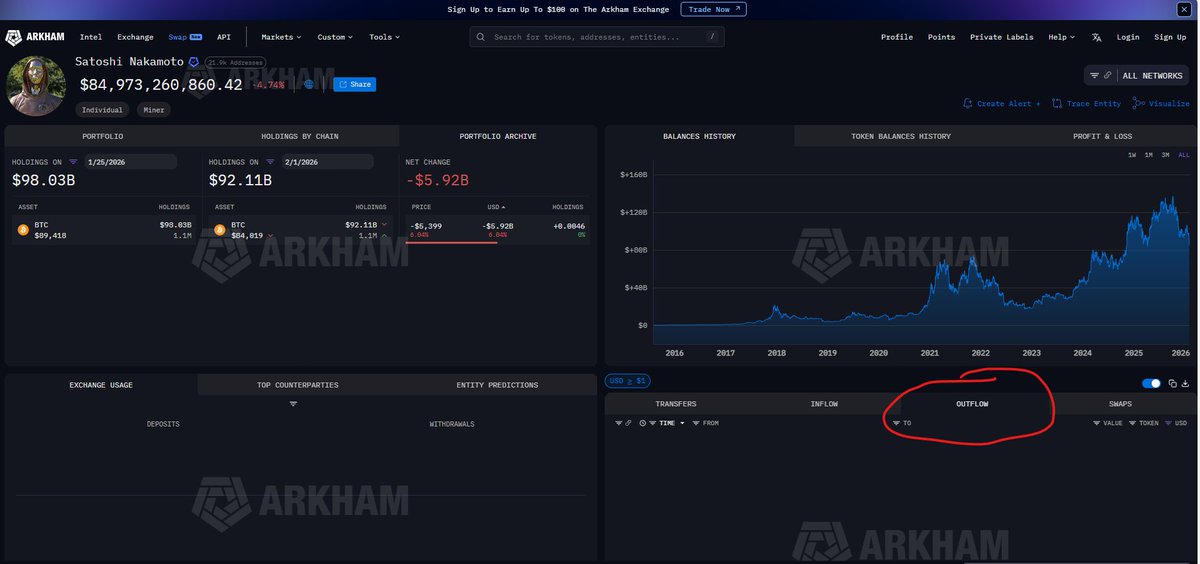This screenshot has height=564, width=1200.
Task: Switch to the Holdings By Chain tab
Action: (300, 136)
